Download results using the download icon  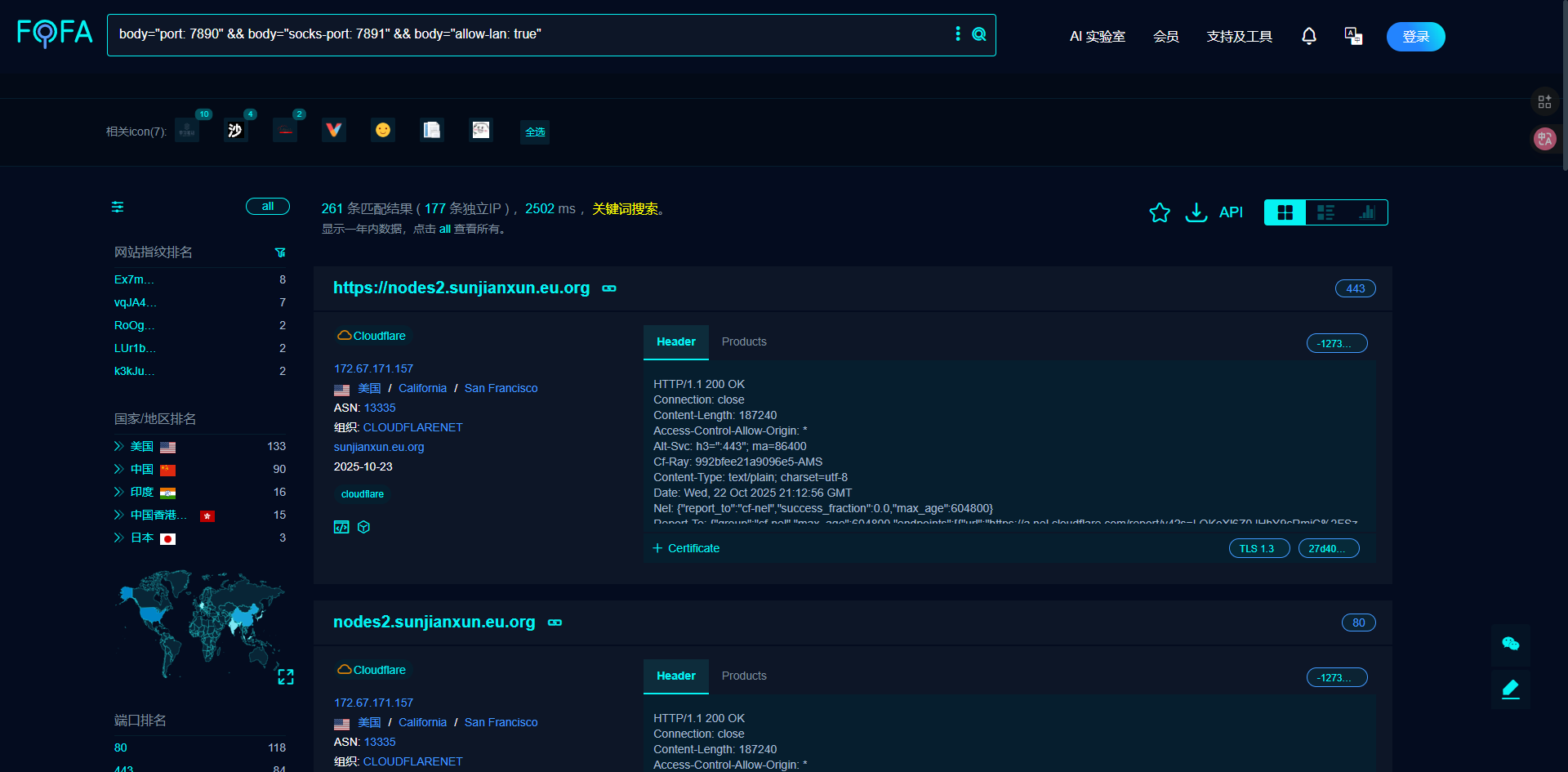click(x=1196, y=212)
